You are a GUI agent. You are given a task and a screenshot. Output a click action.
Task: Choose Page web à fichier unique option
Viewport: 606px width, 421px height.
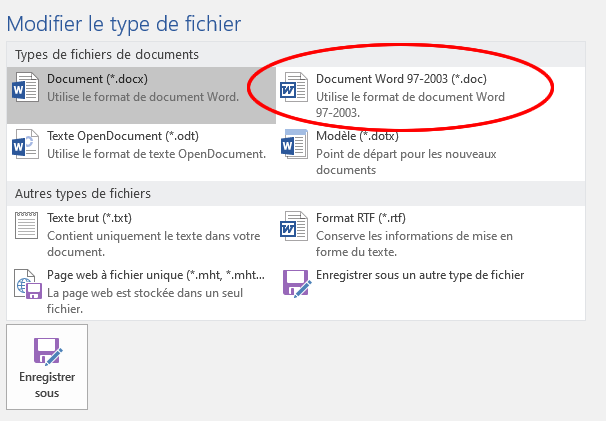pos(156,275)
